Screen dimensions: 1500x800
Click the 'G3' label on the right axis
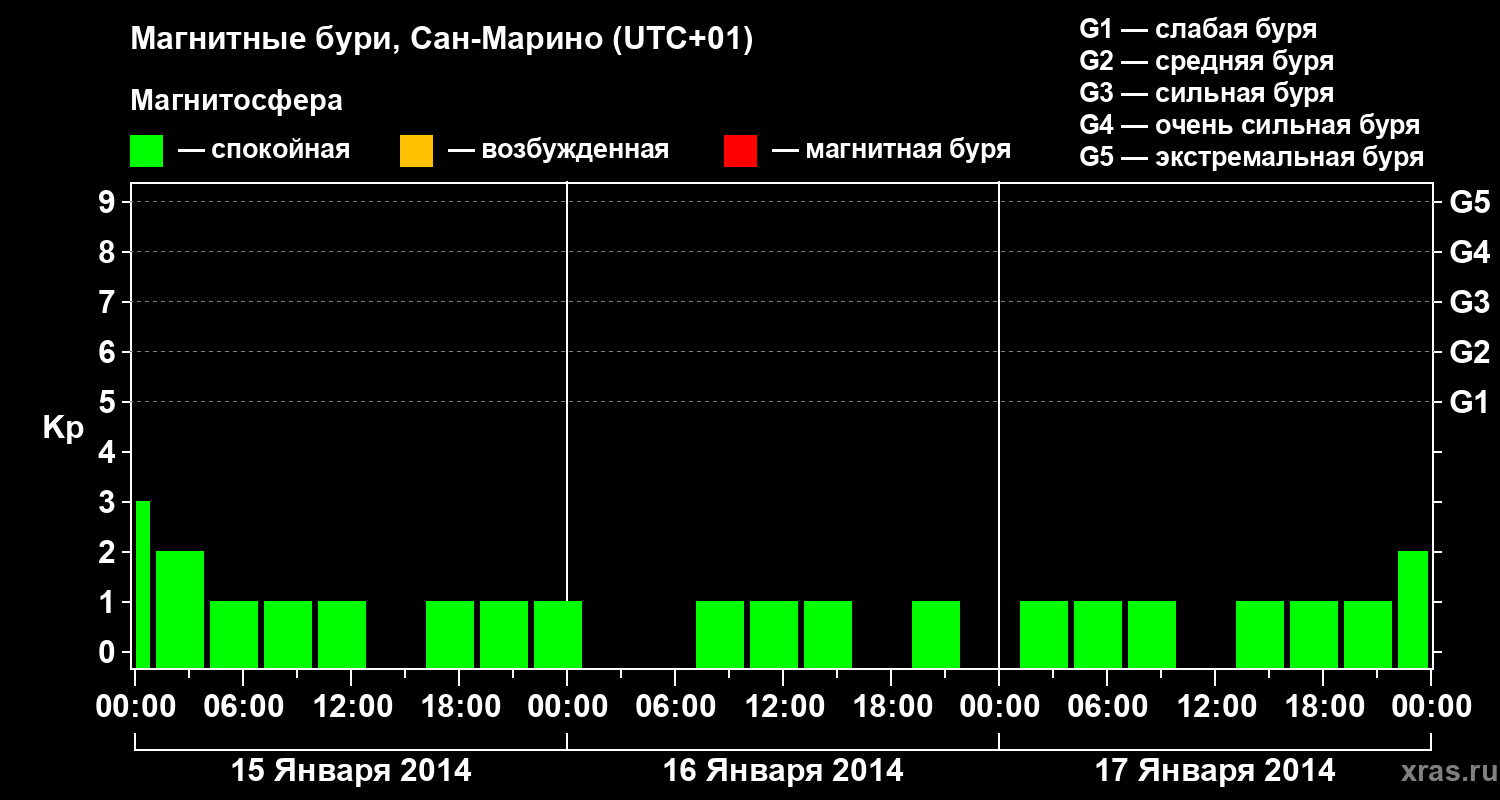pyautogui.click(x=1469, y=302)
